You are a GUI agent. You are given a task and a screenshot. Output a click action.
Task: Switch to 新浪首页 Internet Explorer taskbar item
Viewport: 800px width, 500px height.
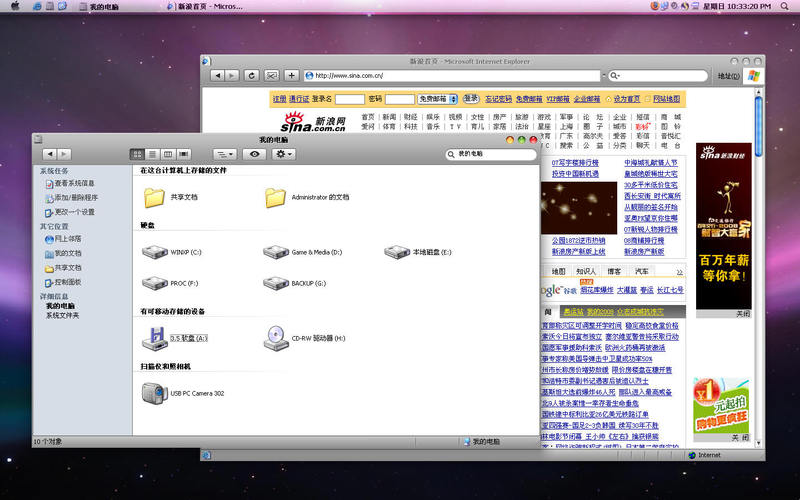204,7
